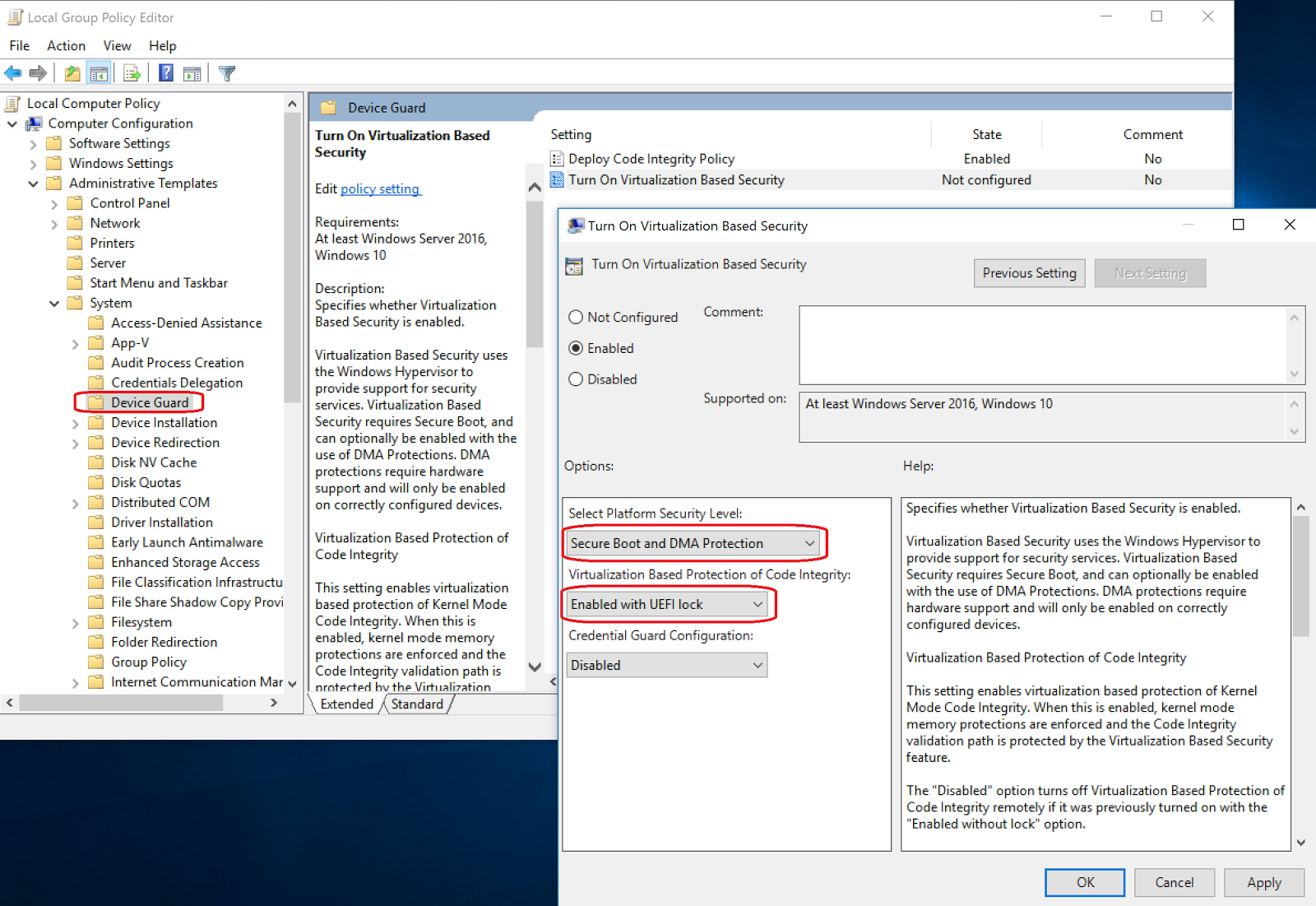Image resolution: width=1316 pixels, height=906 pixels.
Task: Click the Disk Quotas folder icon
Action: pyautogui.click(x=96, y=482)
